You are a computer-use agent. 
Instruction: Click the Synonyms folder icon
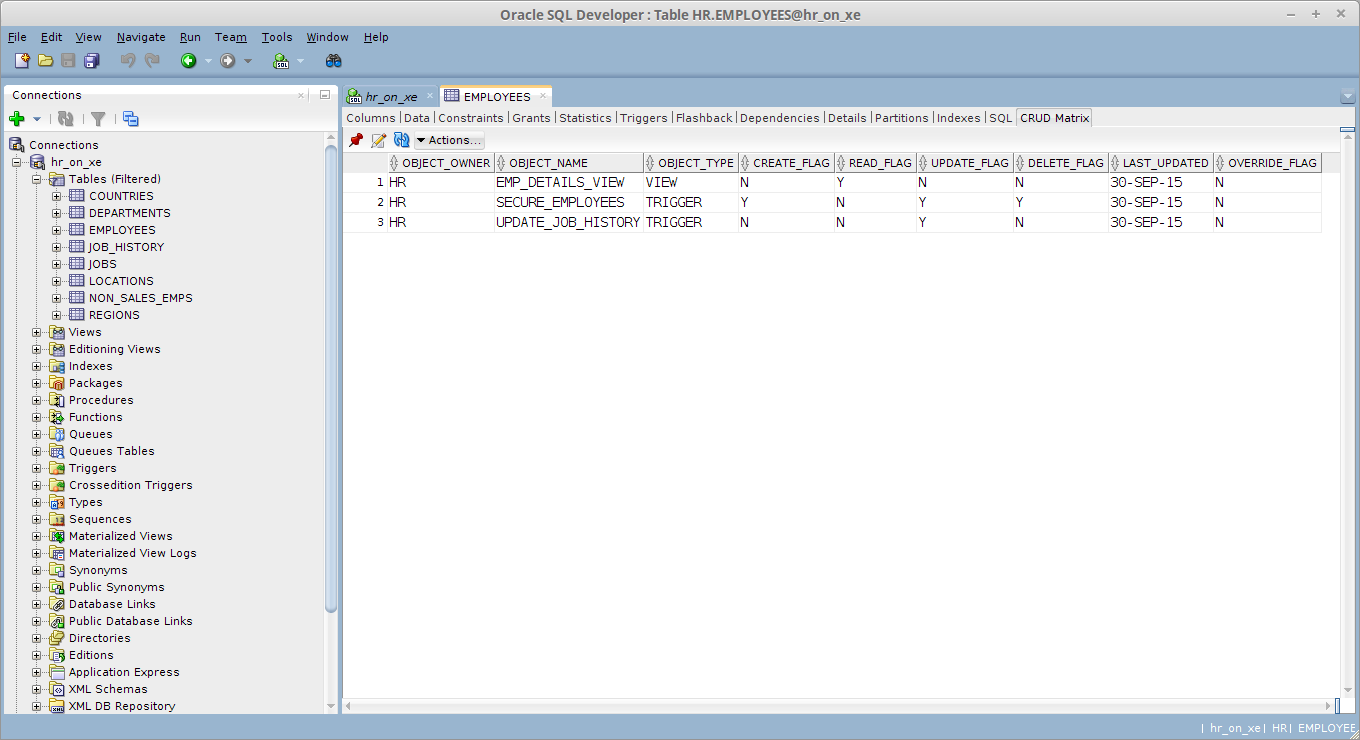58,570
